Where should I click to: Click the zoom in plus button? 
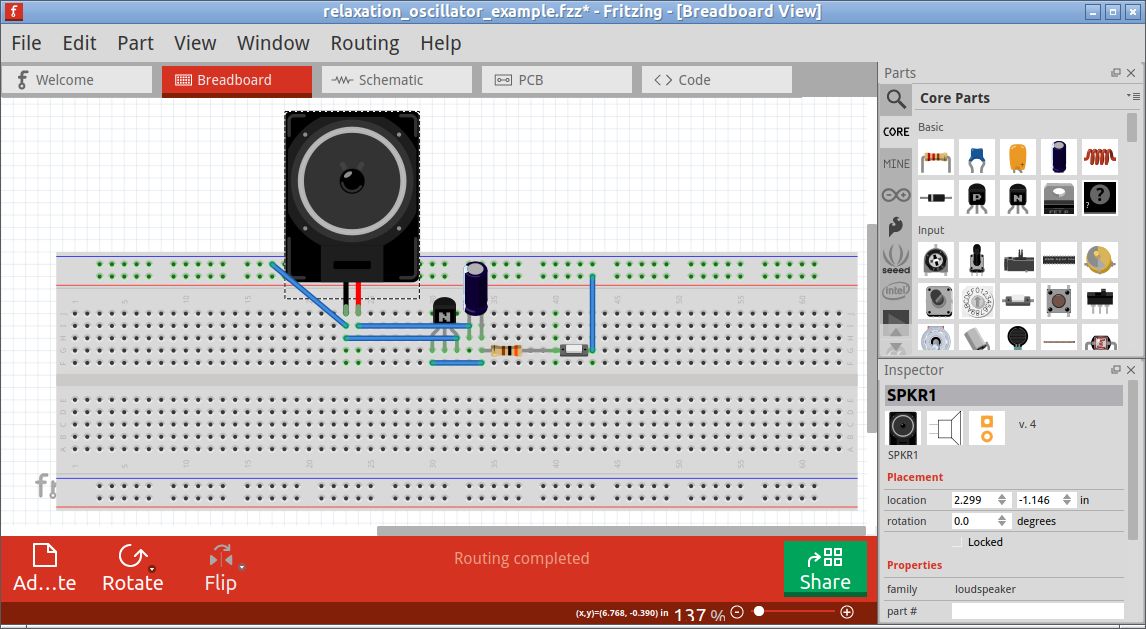pyautogui.click(x=846, y=611)
